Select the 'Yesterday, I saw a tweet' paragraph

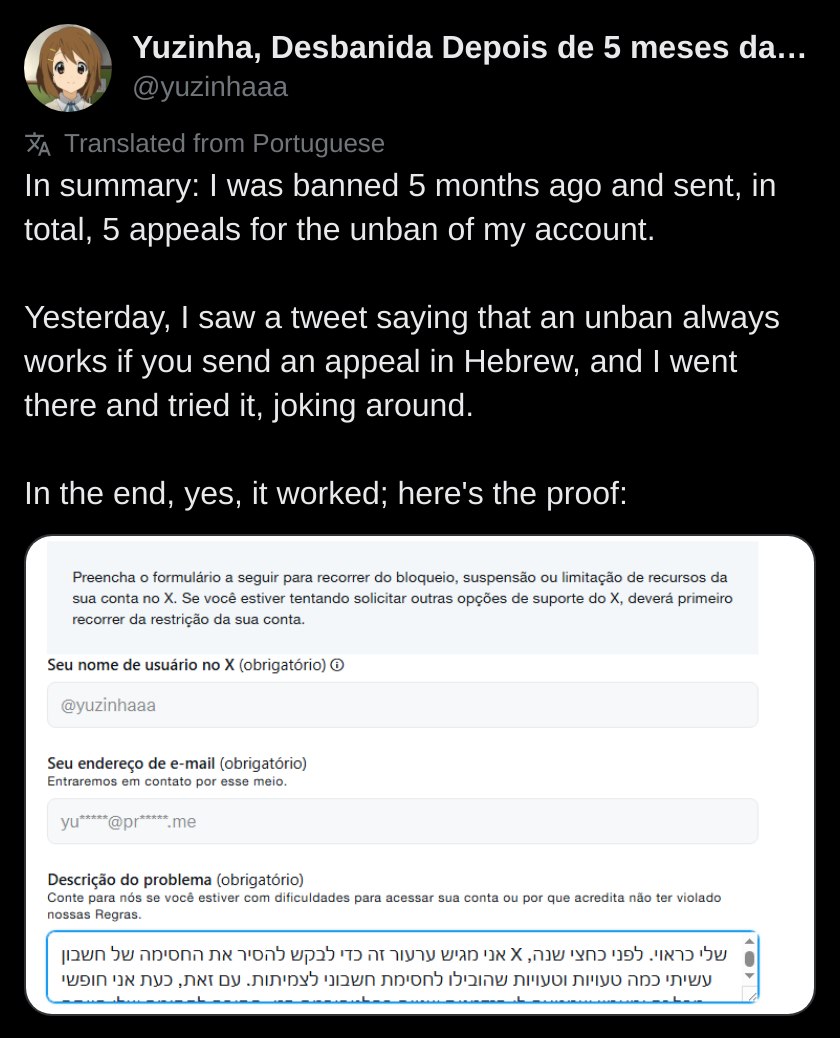point(402,361)
